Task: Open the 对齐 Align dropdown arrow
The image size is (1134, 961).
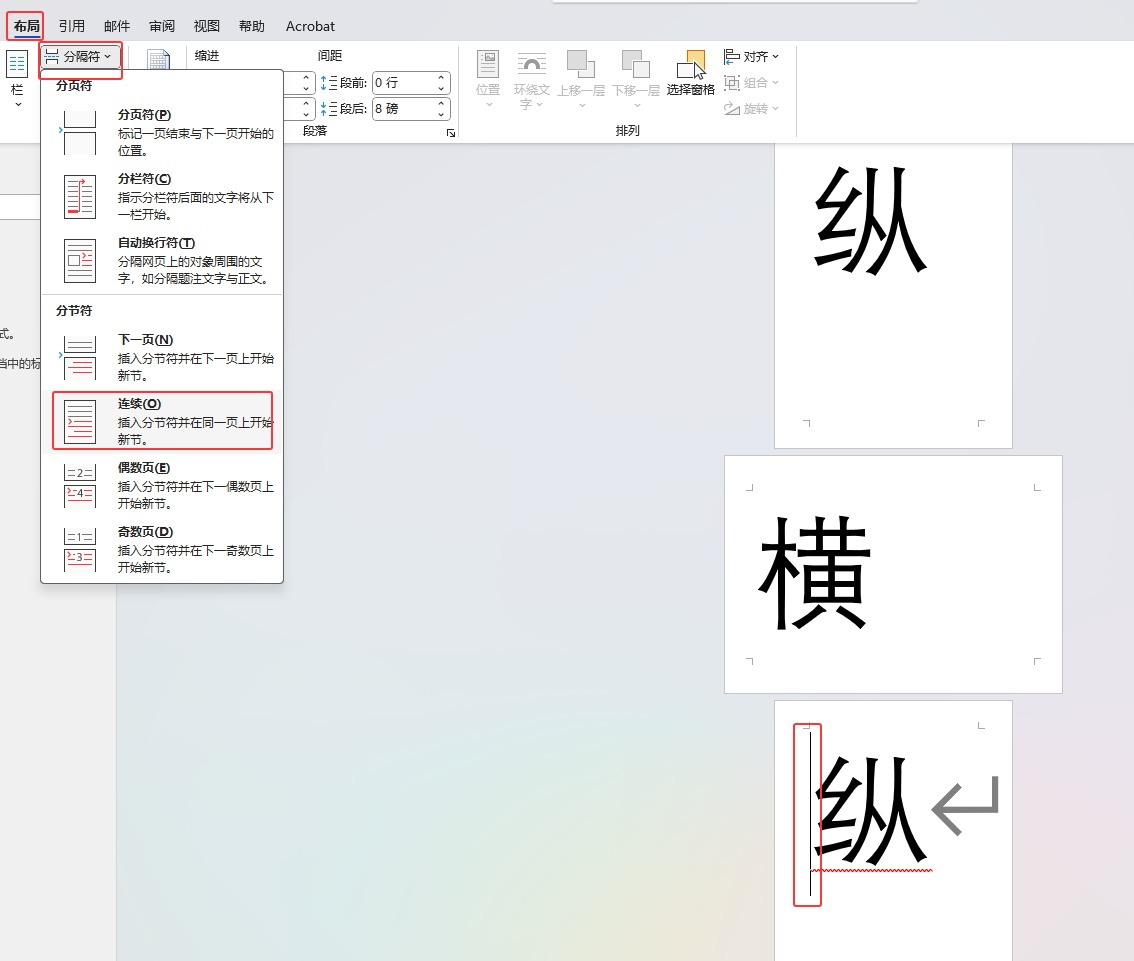Action: [x=774, y=56]
